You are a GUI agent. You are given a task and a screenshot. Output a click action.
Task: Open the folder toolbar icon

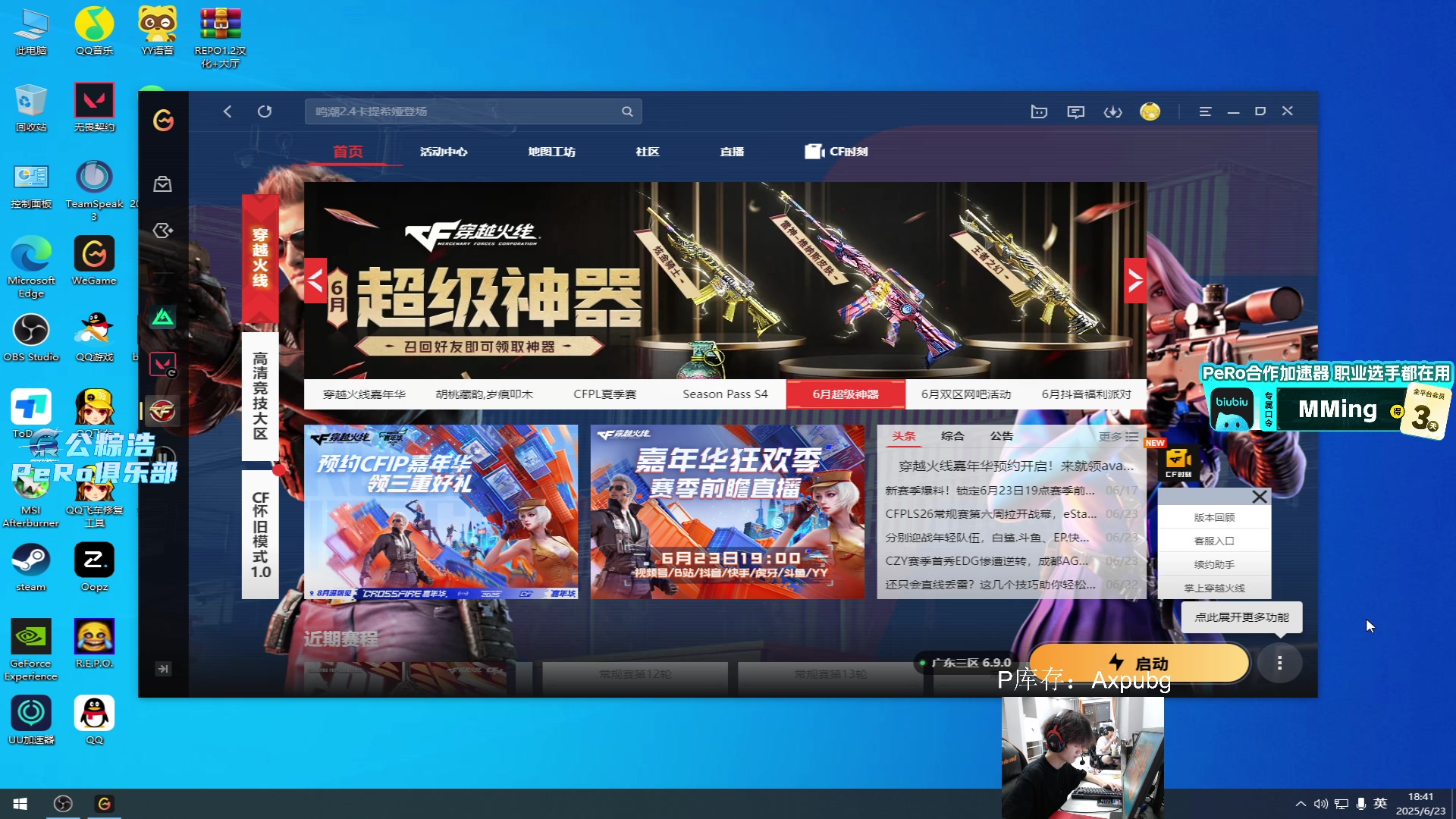[x=1039, y=111]
